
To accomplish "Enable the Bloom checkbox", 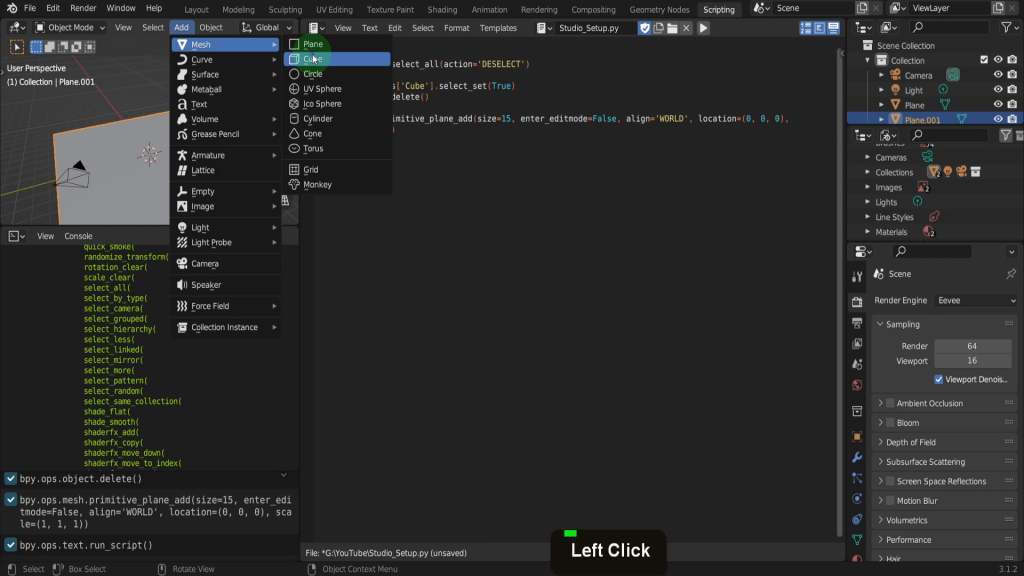I will click(889, 423).
